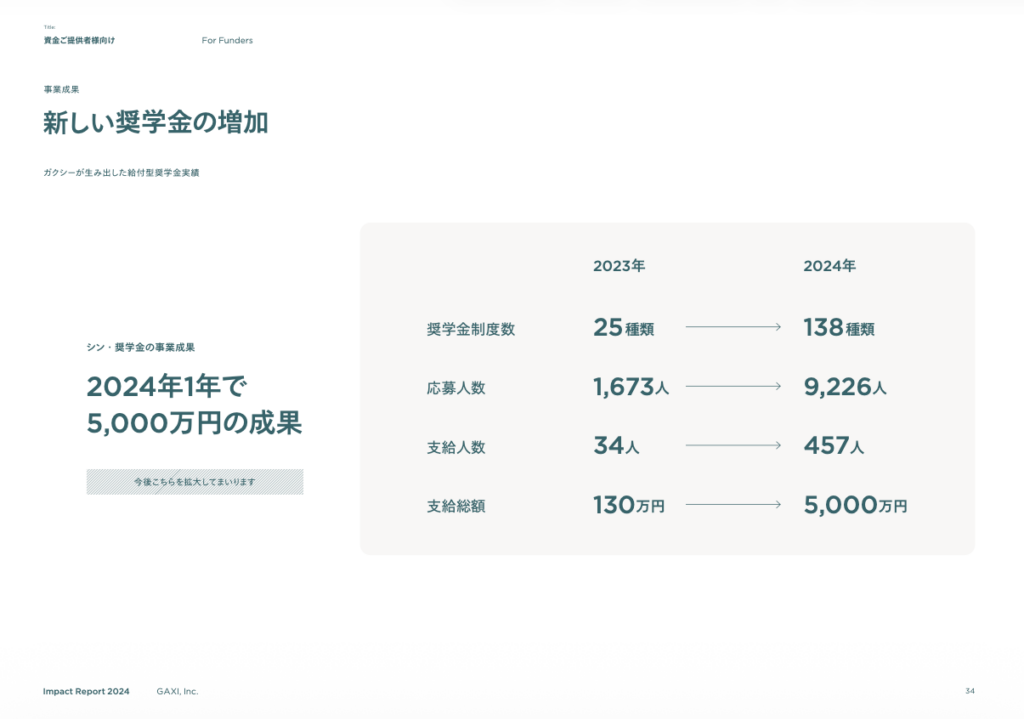Click the Impact Report 2024 footer text
Screen dimensions: 1024x719
pos(86,691)
